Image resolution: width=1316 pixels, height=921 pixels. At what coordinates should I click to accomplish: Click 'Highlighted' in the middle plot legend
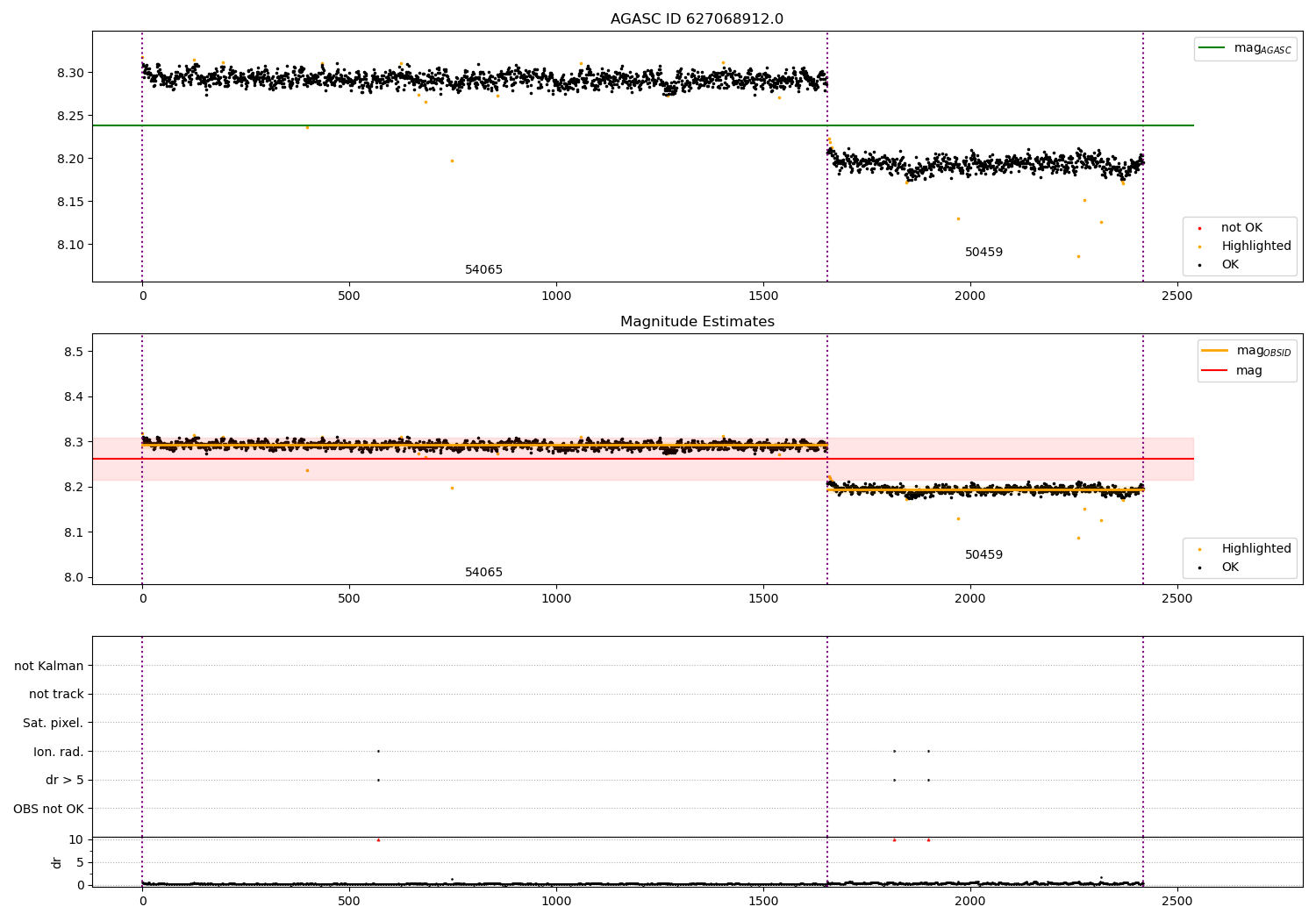[x=1255, y=549]
